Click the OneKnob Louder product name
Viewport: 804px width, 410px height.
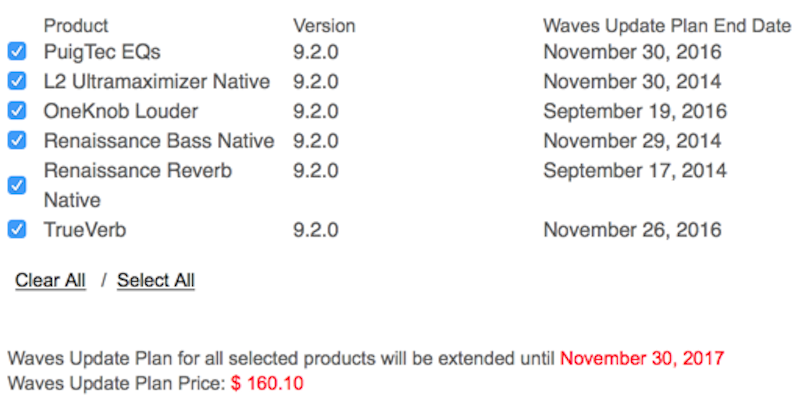[121, 111]
